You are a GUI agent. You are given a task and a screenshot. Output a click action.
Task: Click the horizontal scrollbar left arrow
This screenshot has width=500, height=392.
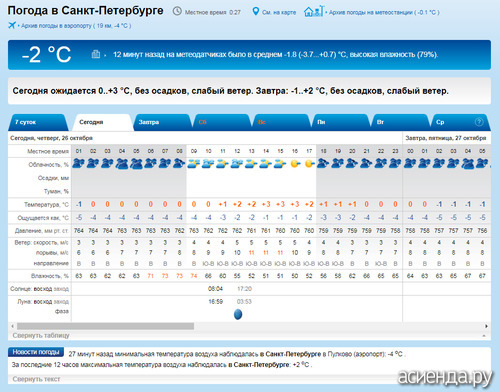coord(12,326)
